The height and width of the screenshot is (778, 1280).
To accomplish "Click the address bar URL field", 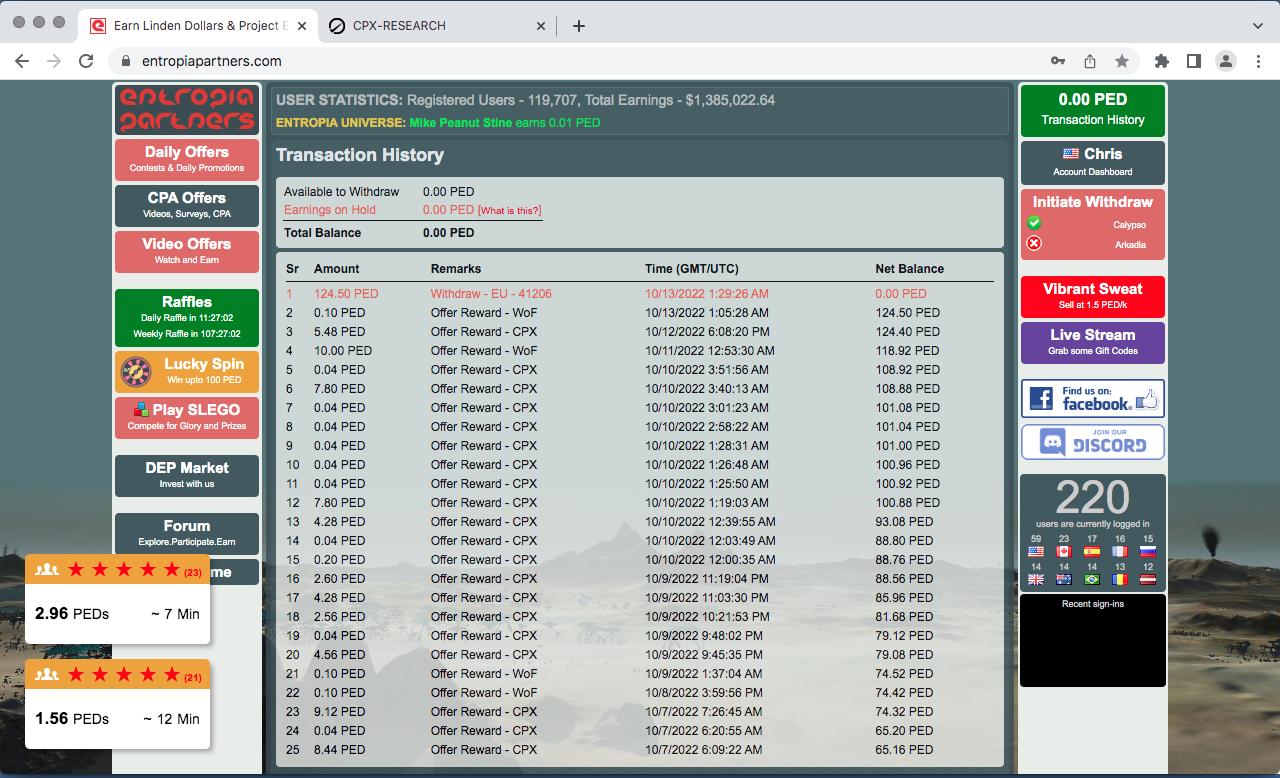I will click(580, 61).
